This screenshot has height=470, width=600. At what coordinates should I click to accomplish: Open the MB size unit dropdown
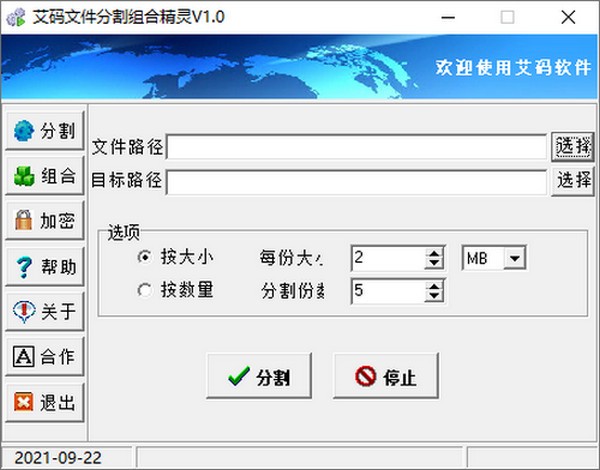515,258
